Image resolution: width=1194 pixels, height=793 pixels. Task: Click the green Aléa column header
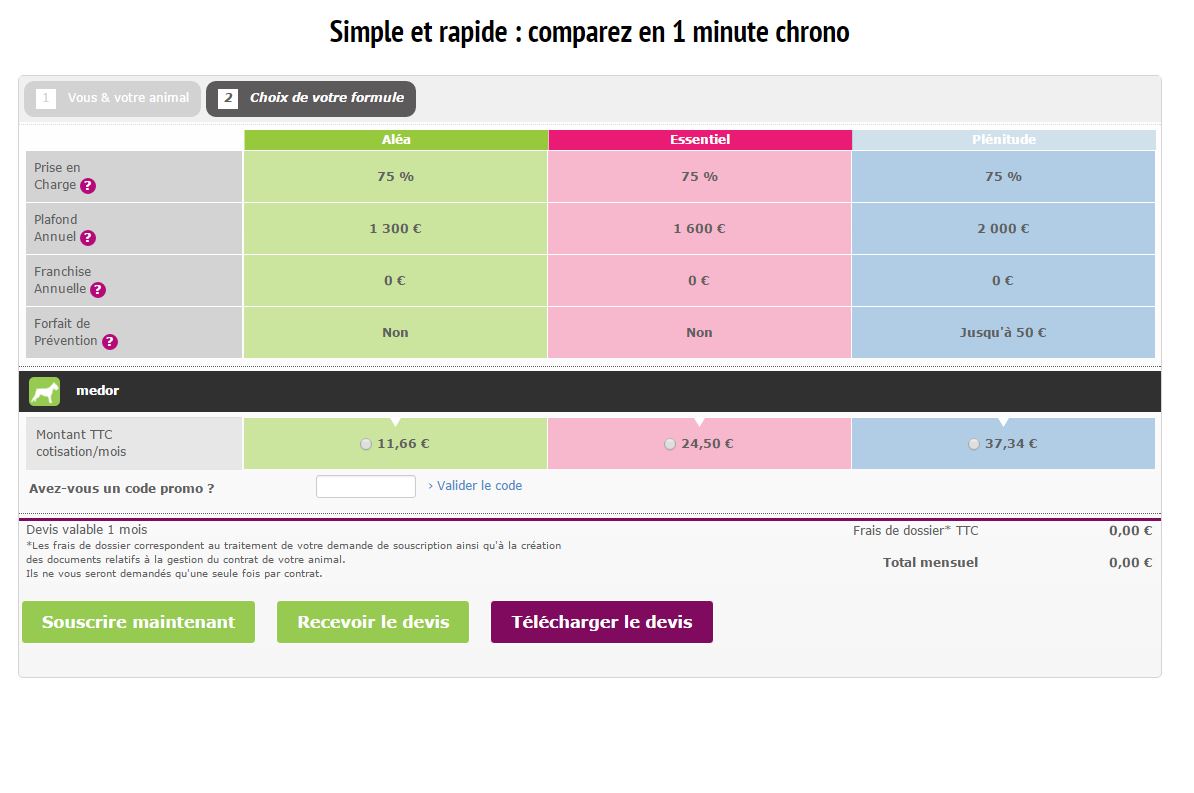(396, 140)
